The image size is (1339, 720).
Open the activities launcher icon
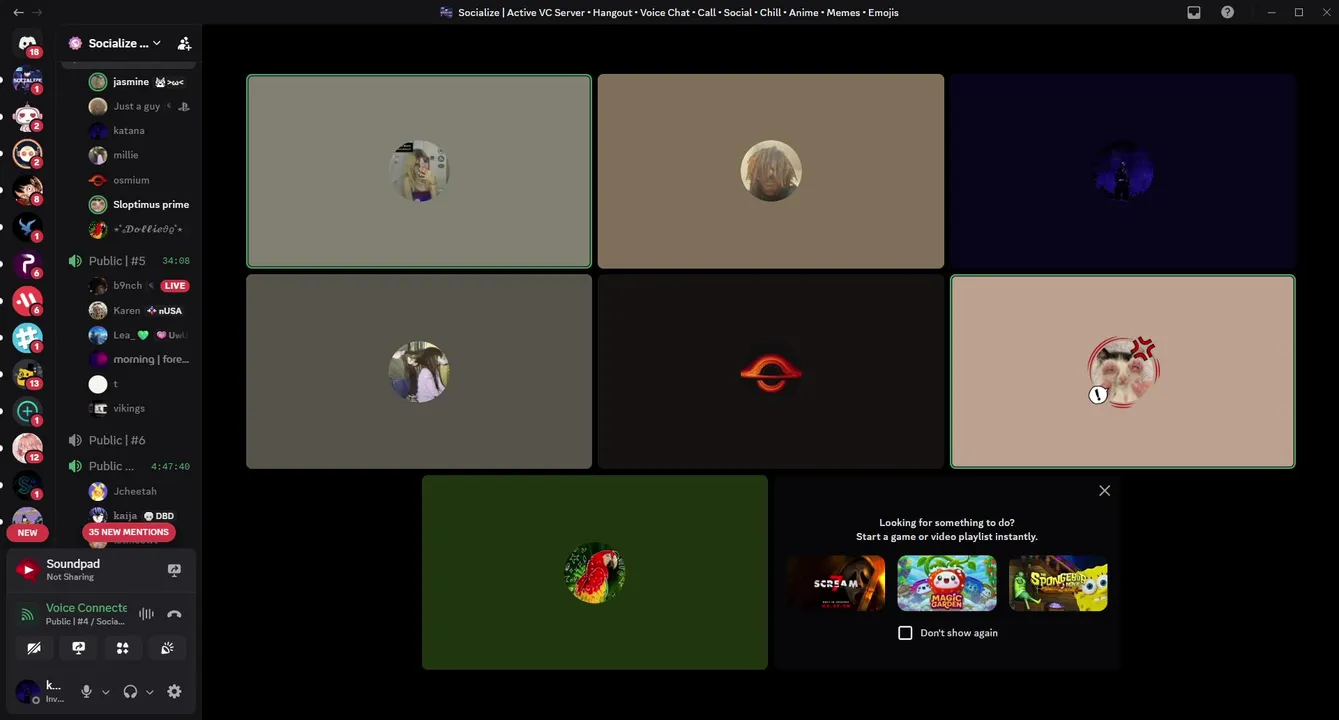pos(122,648)
